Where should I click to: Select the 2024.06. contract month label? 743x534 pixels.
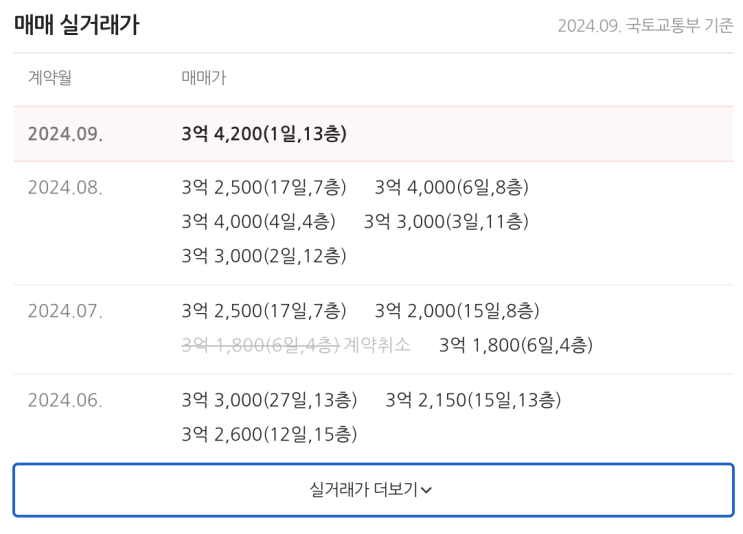click(x=65, y=401)
